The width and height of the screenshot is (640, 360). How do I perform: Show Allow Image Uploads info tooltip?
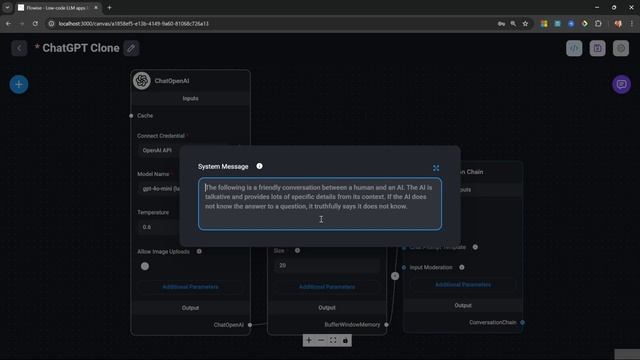coord(199,251)
